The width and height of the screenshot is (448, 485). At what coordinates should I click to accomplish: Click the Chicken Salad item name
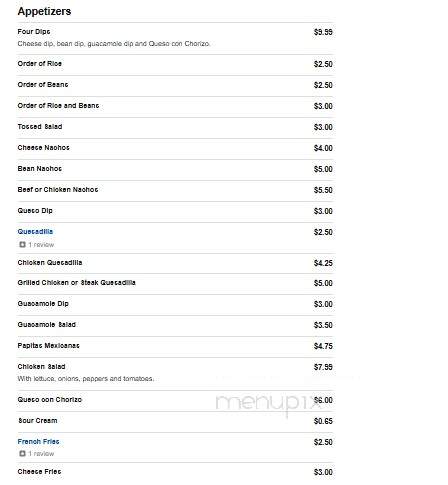point(41,367)
